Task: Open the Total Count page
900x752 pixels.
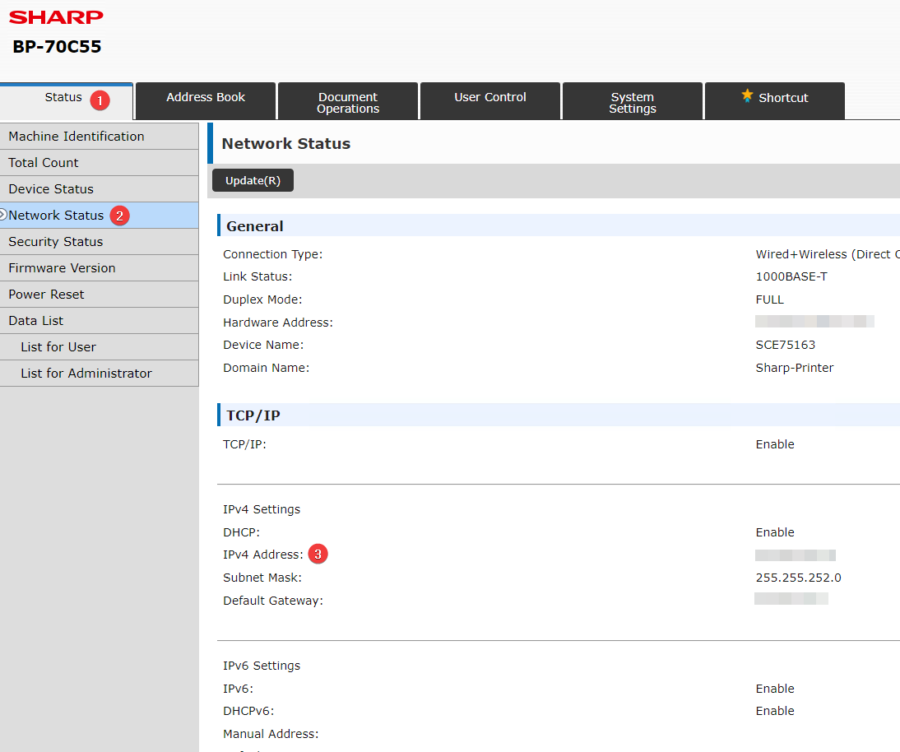Action: coord(43,163)
